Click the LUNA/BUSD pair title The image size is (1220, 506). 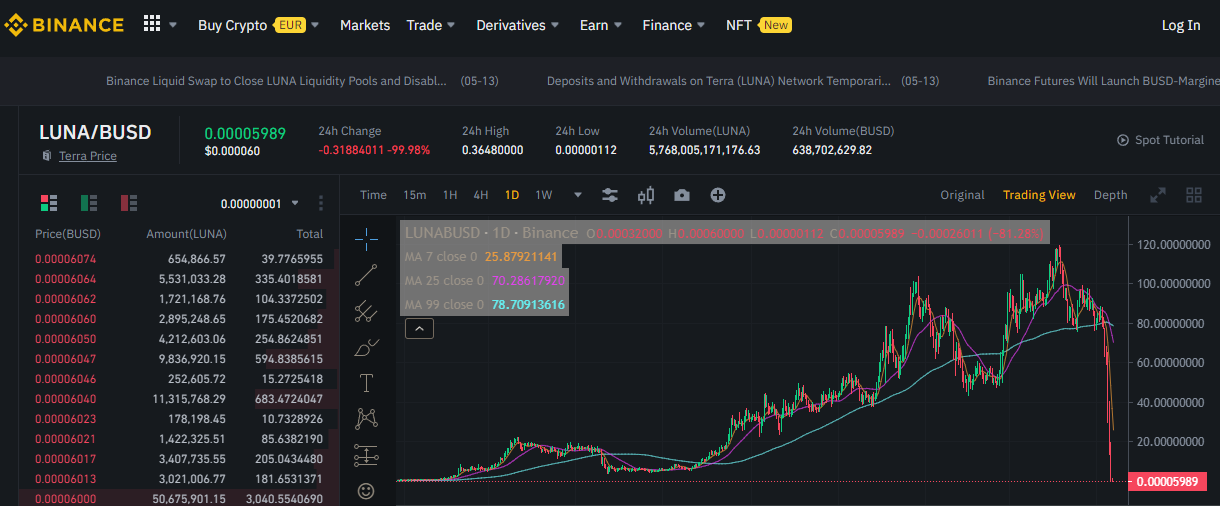coord(95,132)
